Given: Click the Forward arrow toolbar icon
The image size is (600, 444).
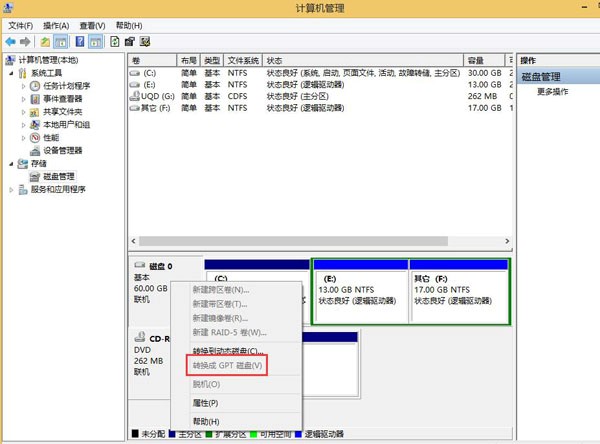Looking at the screenshot, I should [x=25, y=42].
